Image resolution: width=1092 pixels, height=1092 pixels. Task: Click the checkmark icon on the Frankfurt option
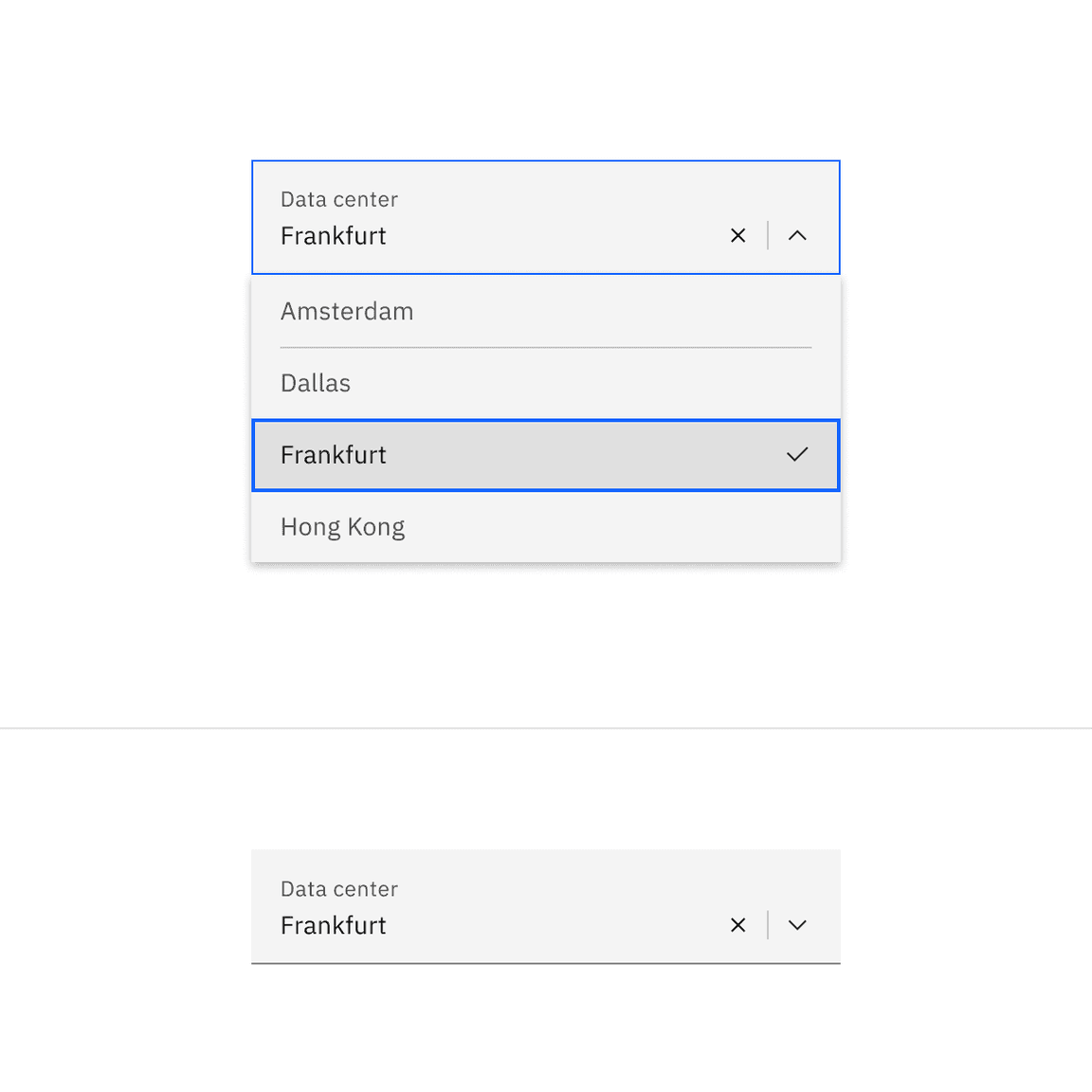[x=797, y=455]
